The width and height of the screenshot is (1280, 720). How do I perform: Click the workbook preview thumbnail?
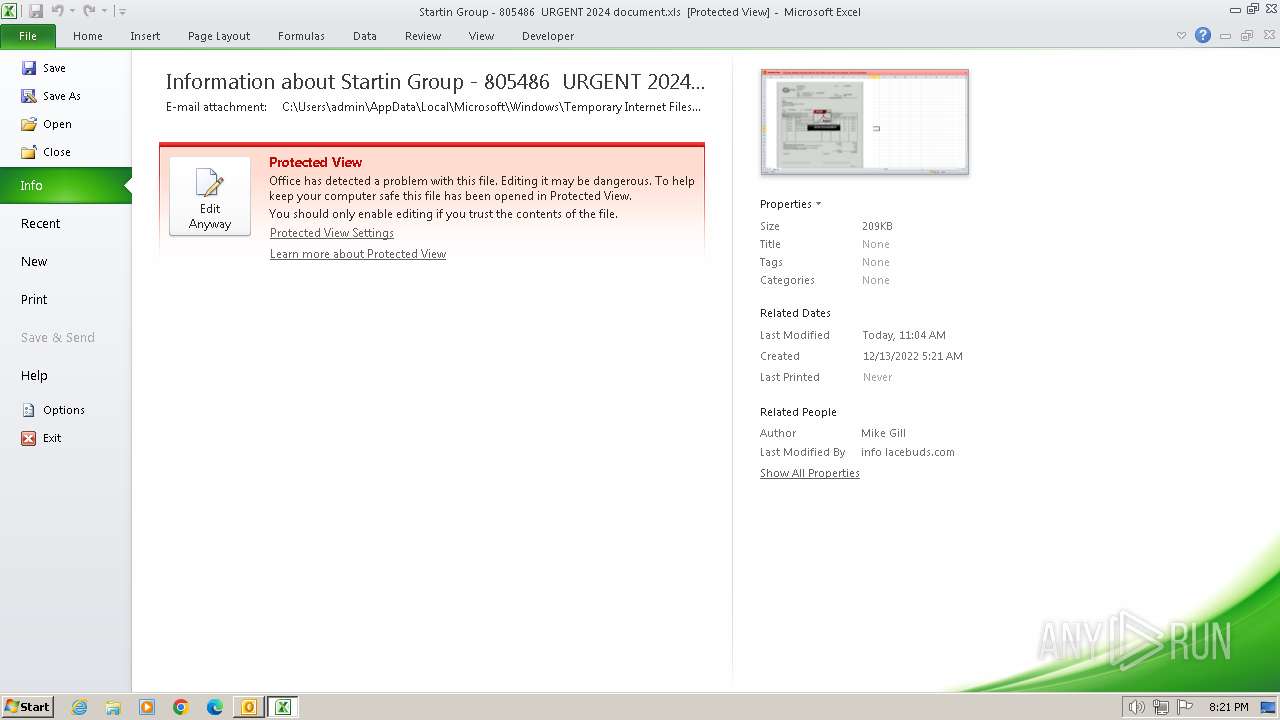coord(865,122)
